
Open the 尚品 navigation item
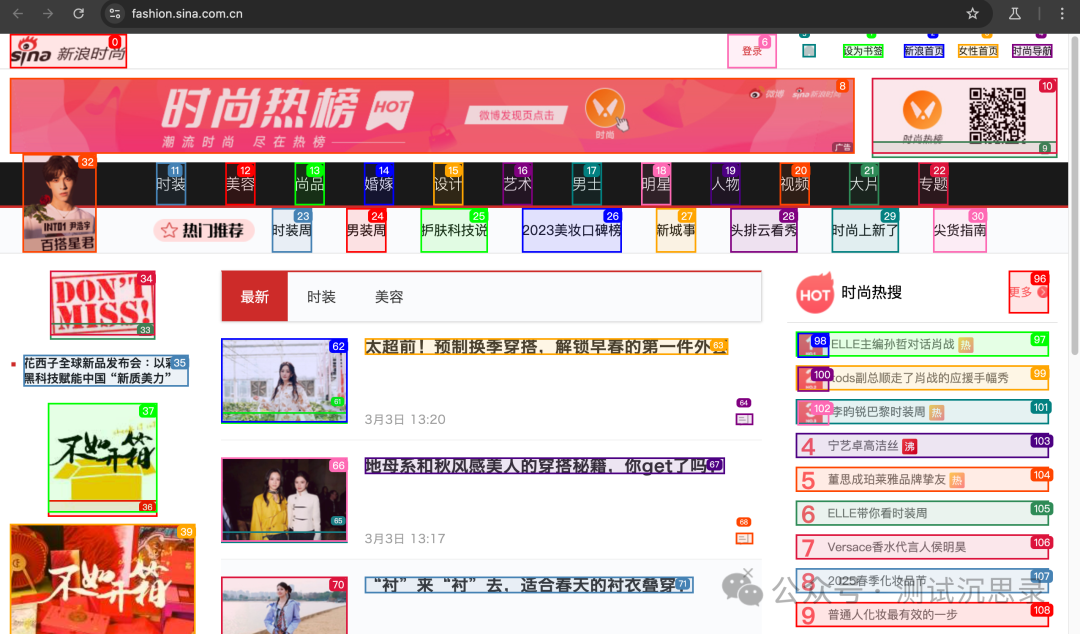310,184
